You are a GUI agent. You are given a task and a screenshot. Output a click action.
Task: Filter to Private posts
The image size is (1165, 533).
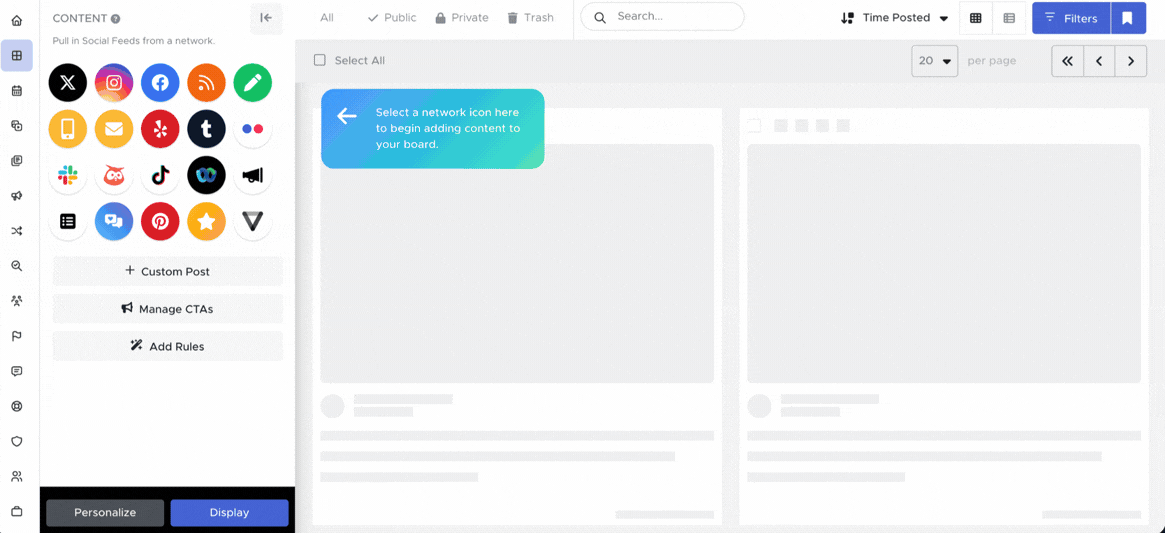(462, 18)
